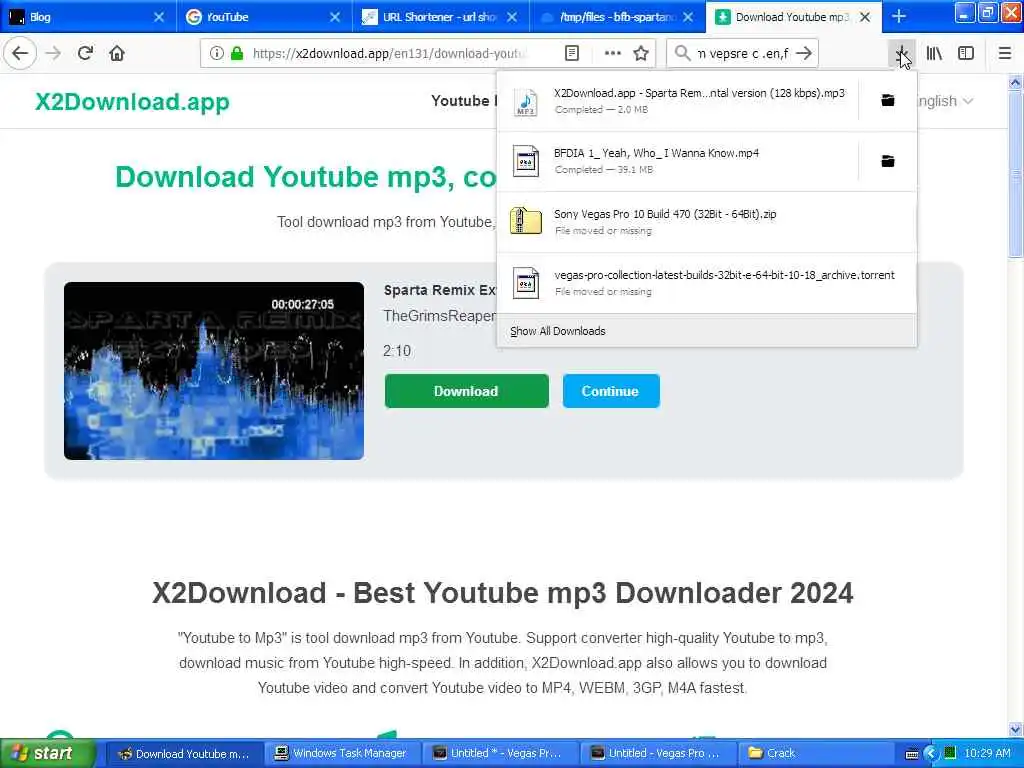Click the Sony Vegas zip file icon
1024x768 pixels.
(x=526, y=221)
